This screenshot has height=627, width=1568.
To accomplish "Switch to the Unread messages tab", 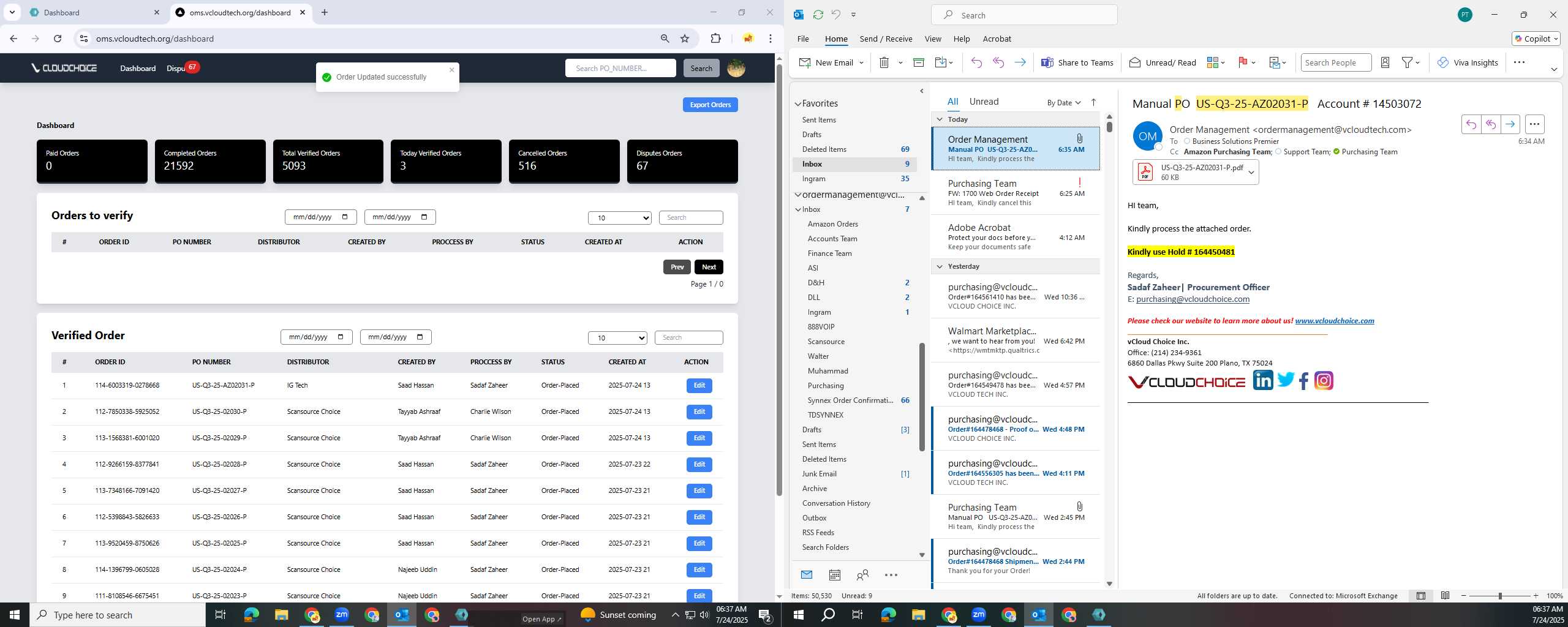I will click(984, 102).
